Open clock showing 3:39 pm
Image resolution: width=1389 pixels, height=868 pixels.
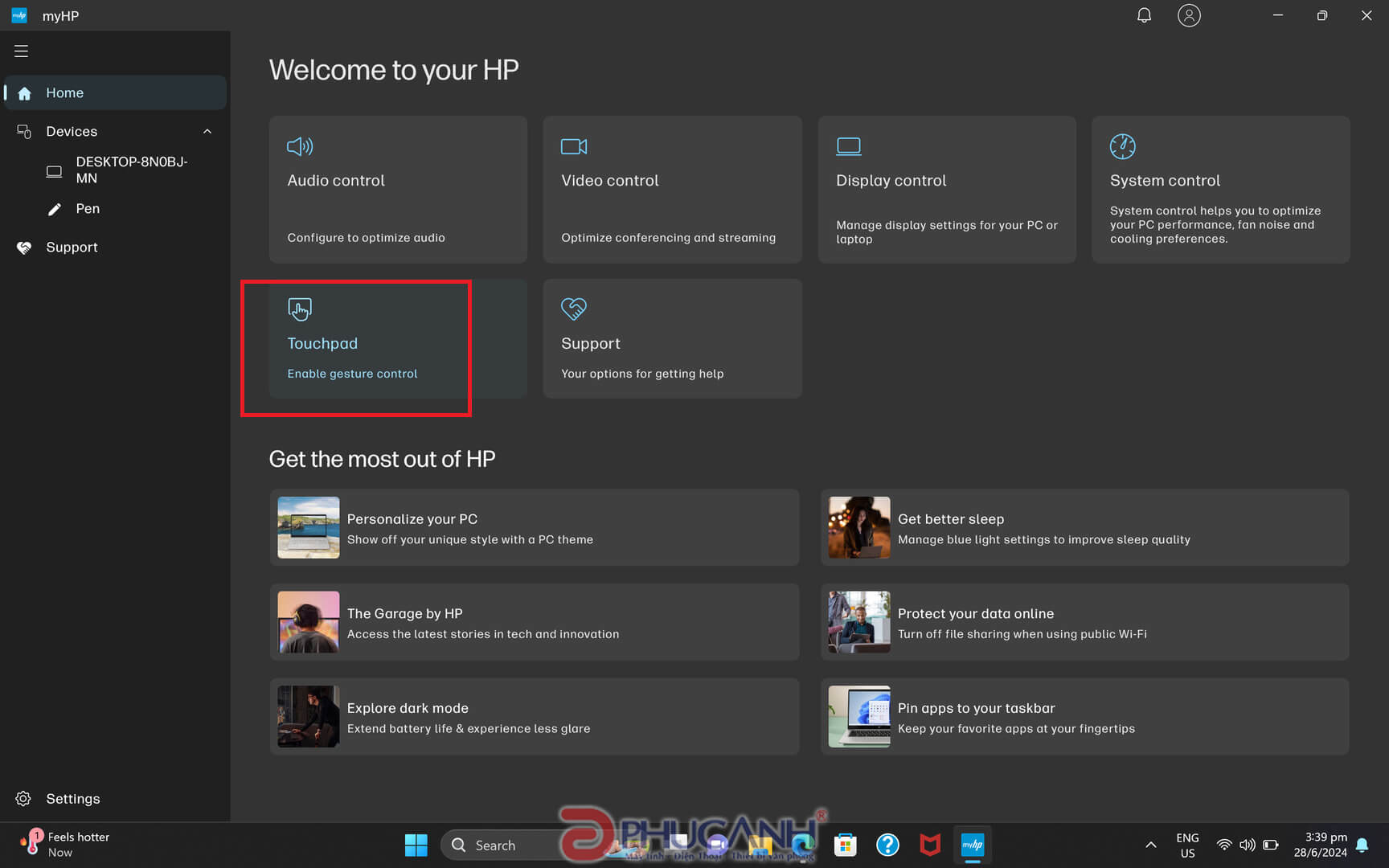tap(1320, 845)
